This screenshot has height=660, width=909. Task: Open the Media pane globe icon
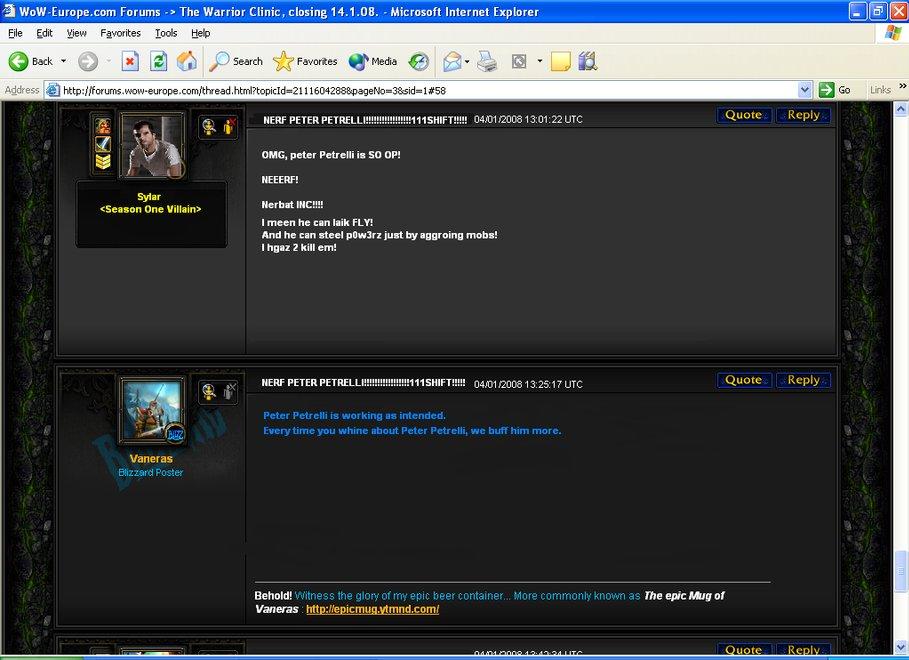coord(373,61)
